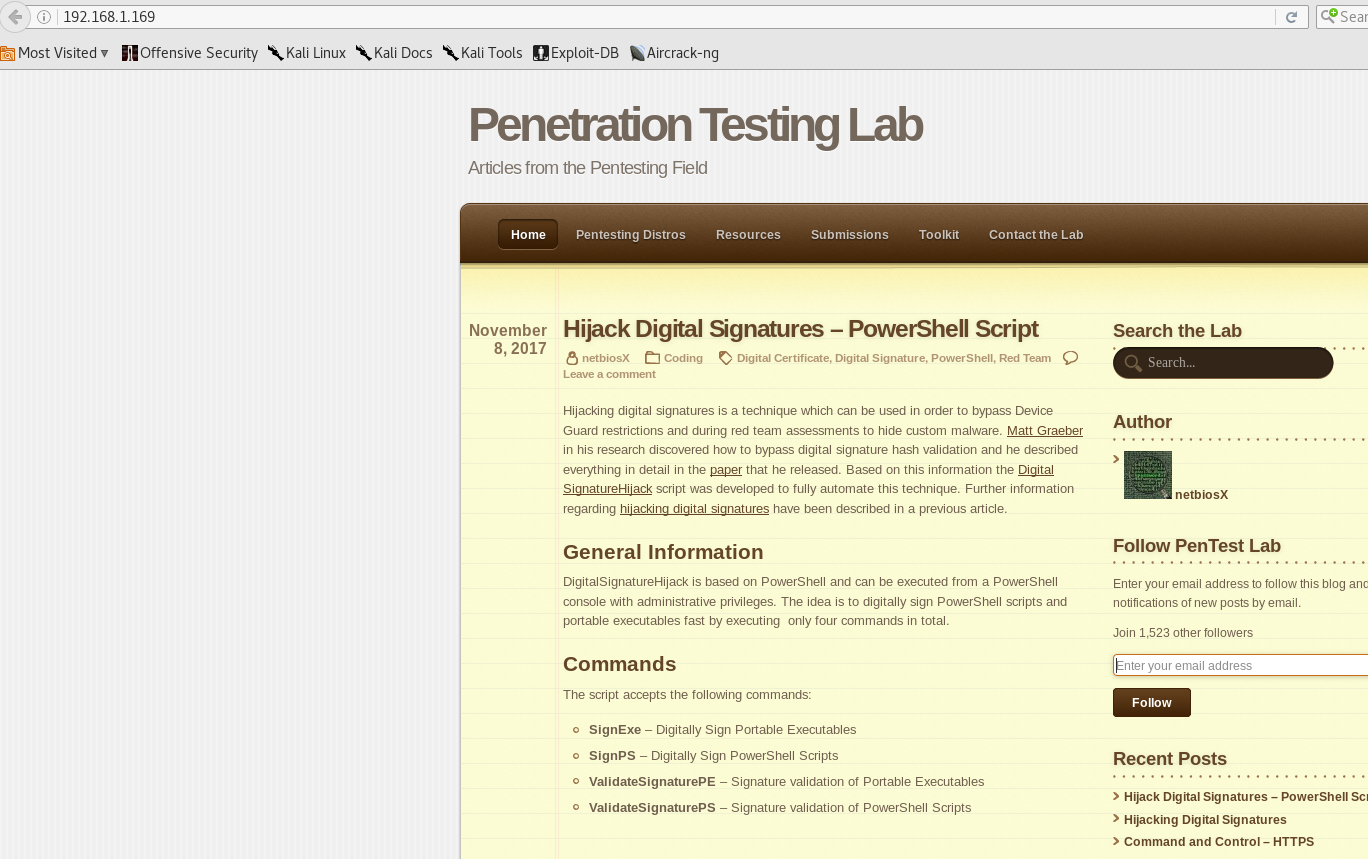This screenshot has width=1368, height=859.
Task: Open the Toolkit menu
Action: pyautogui.click(x=939, y=235)
